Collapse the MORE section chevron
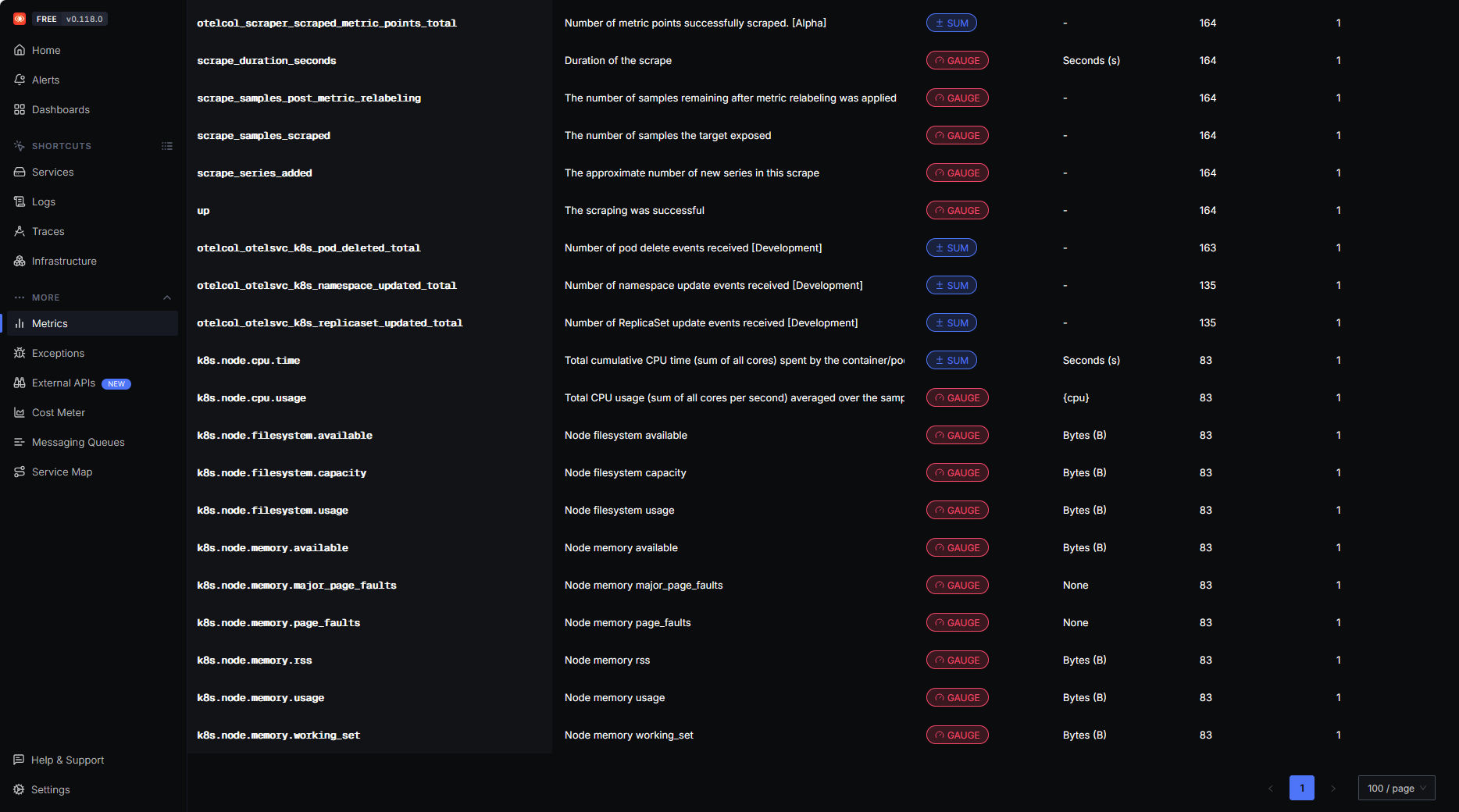1459x812 pixels. pyautogui.click(x=167, y=297)
